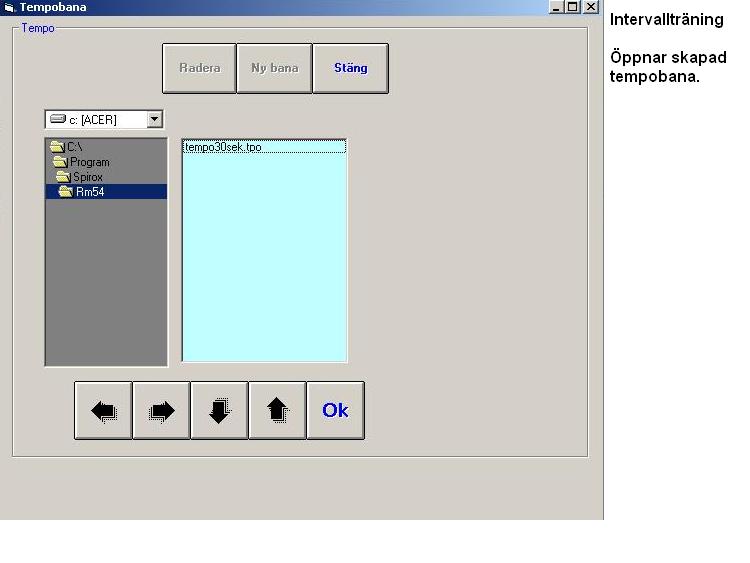The width and height of the screenshot is (750, 563).
Task: Click the Rm54 open folder icon
Action: pos(66,191)
